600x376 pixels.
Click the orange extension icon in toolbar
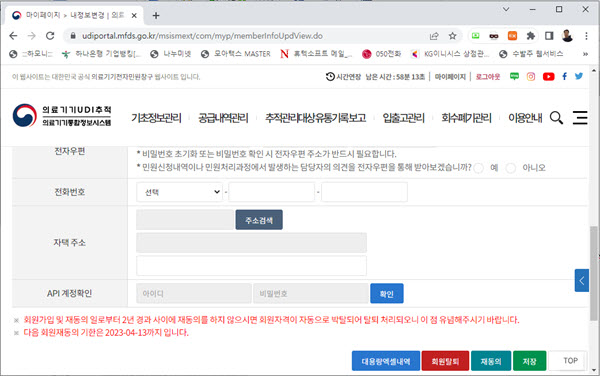point(512,36)
